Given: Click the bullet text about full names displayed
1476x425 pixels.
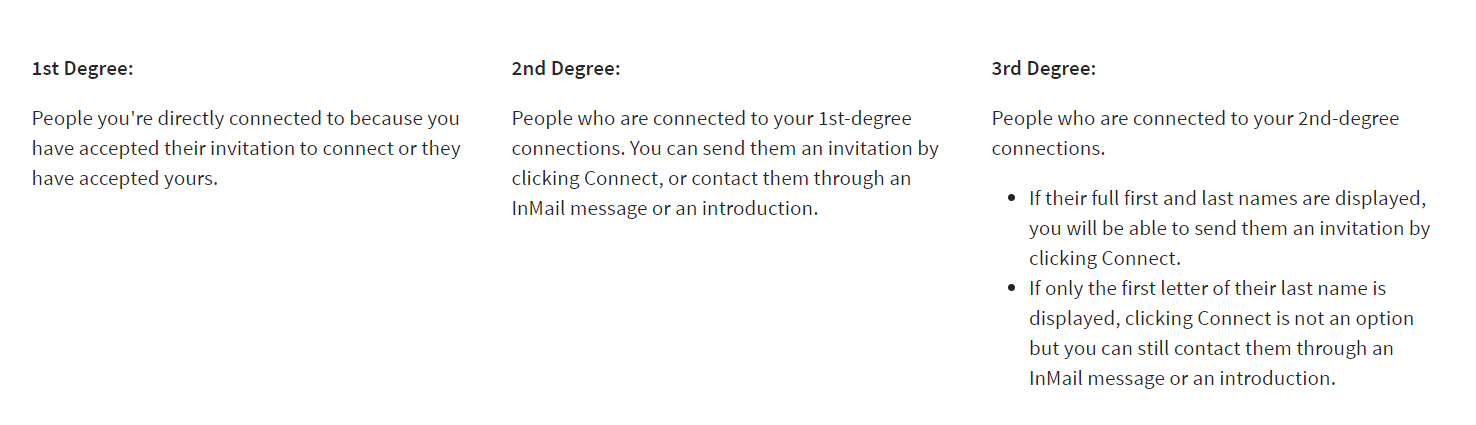Looking at the screenshot, I should pos(1229,228).
